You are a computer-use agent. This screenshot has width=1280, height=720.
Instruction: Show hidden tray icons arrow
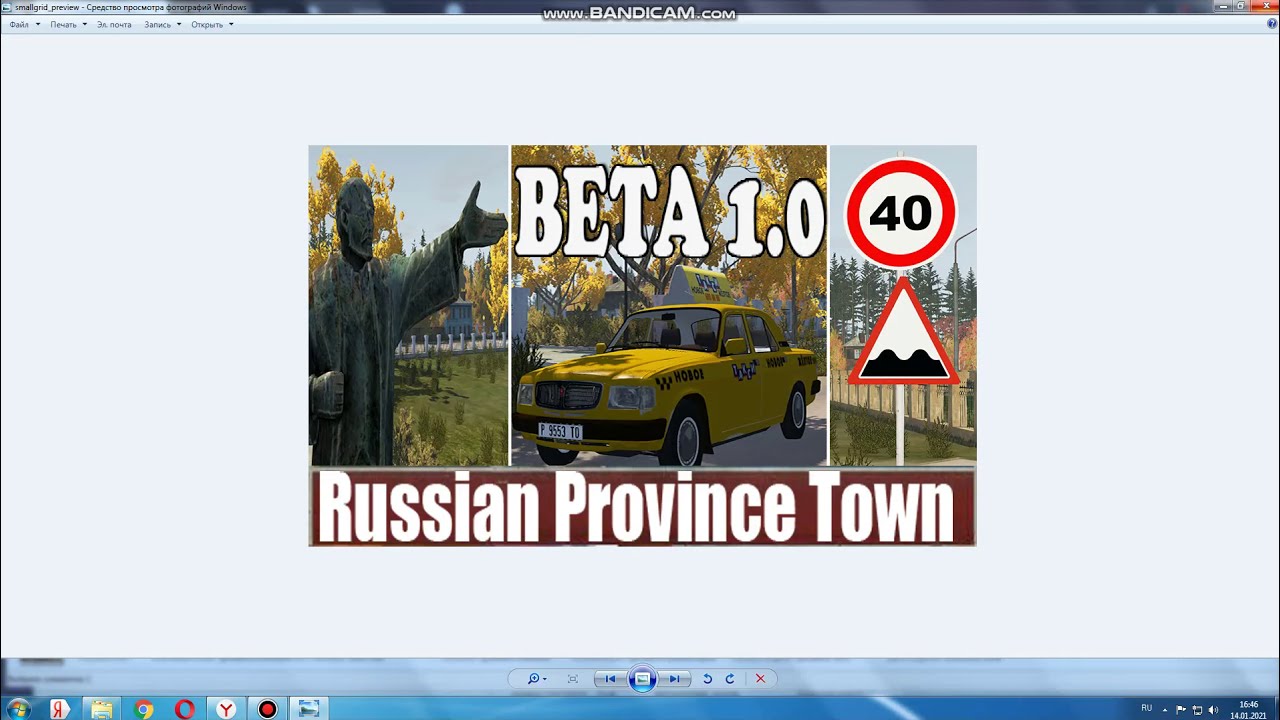coord(1165,709)
